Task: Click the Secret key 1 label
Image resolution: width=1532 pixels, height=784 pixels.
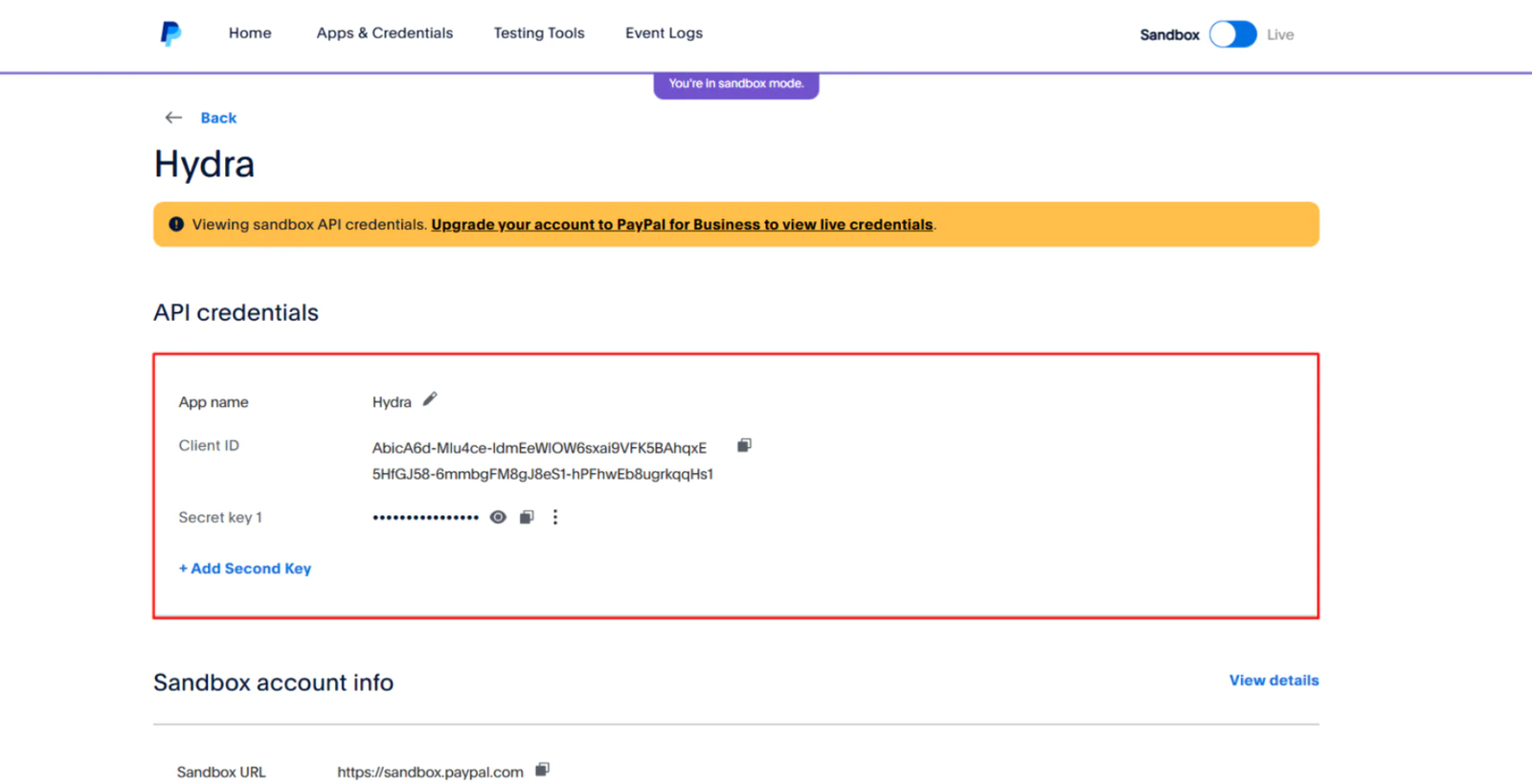Action: (x=220, y=517)
